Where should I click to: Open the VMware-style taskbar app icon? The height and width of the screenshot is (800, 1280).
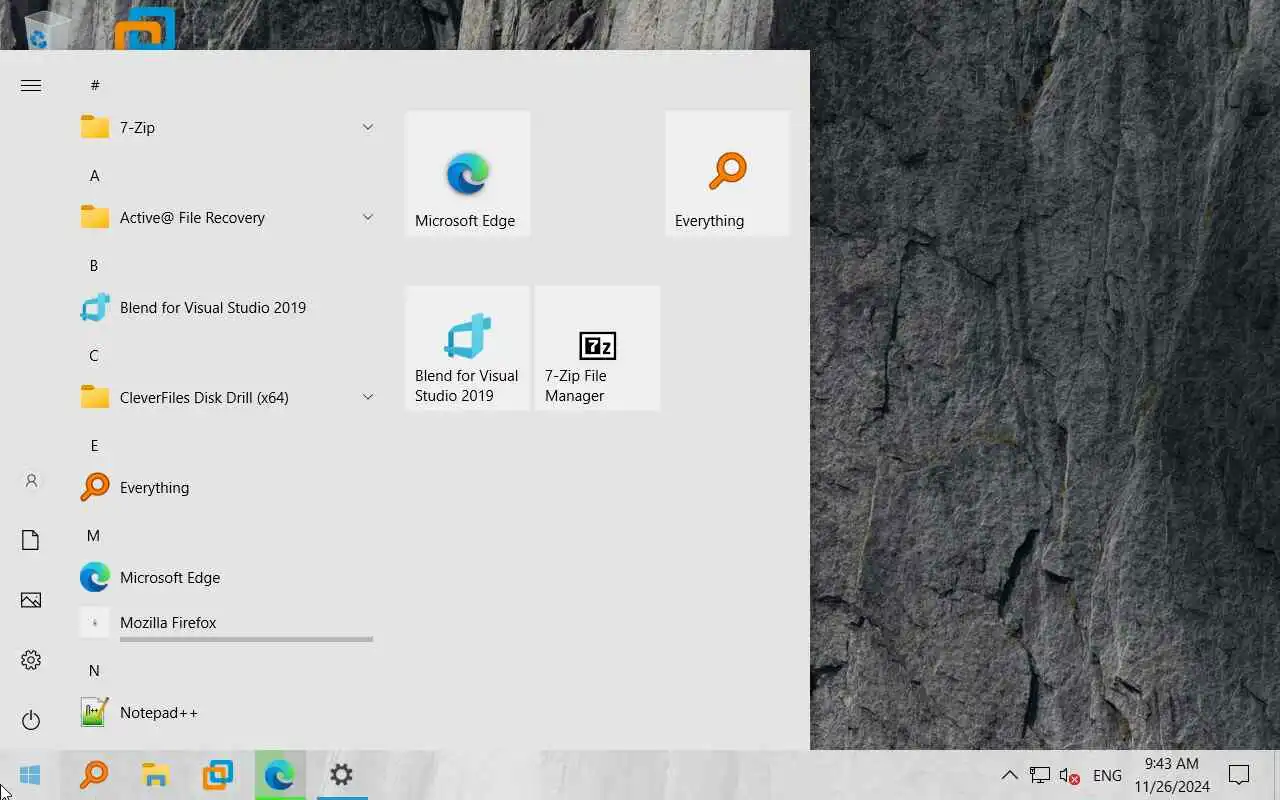[x=217, y=775]
